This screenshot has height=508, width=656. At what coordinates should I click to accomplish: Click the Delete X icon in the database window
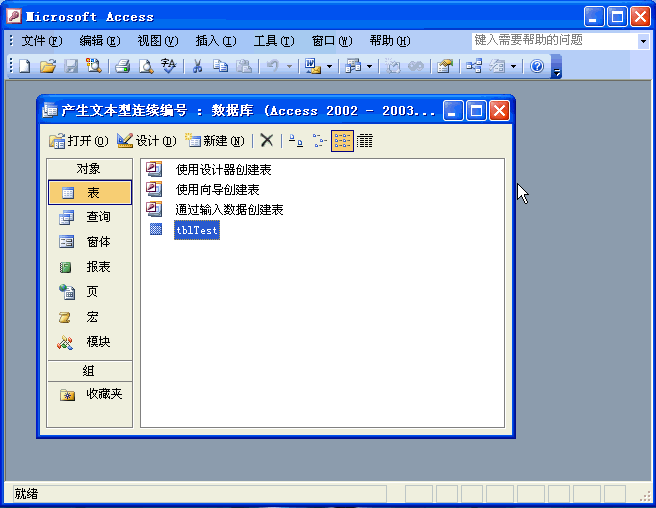tap(266, 141)
